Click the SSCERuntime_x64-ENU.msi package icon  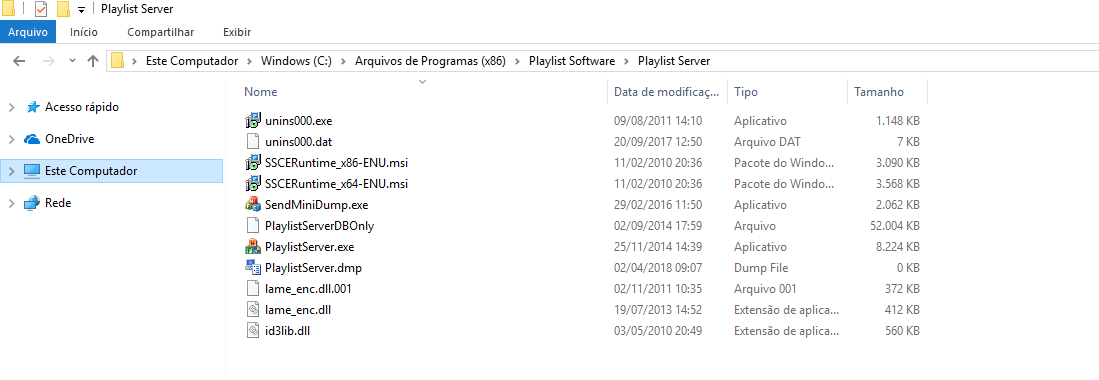point(252,184)
